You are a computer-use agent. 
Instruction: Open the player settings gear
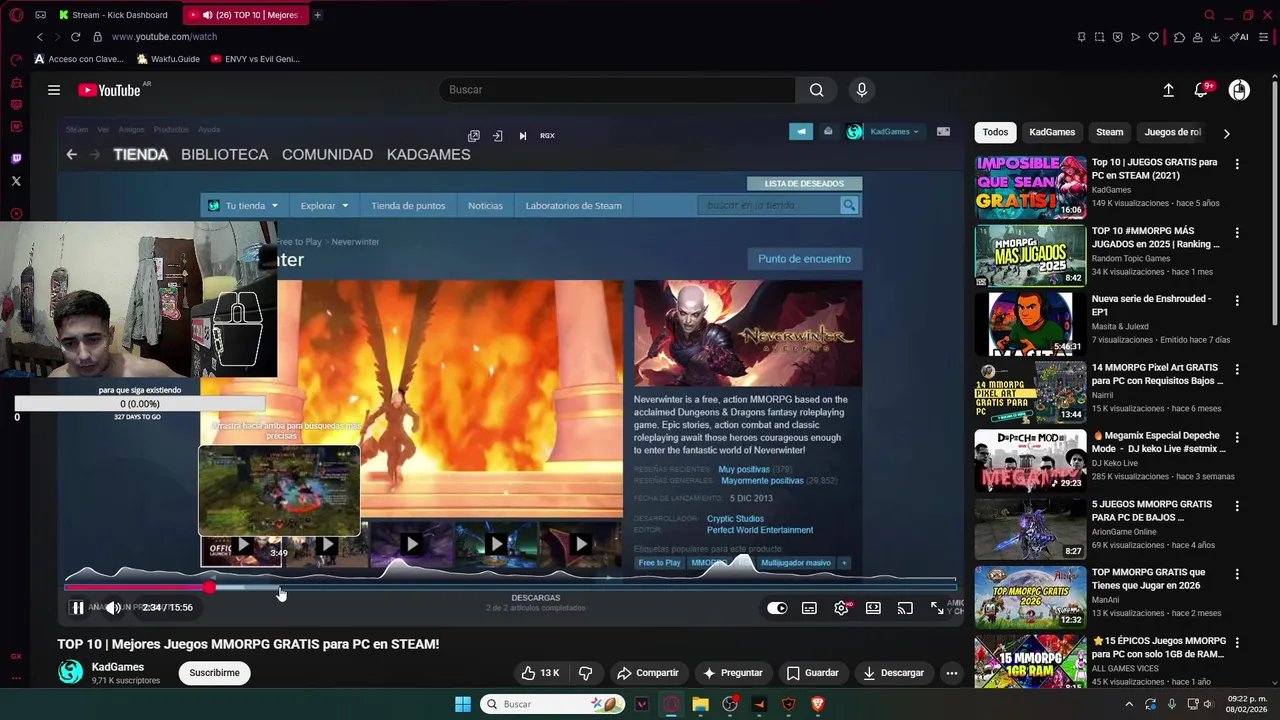(x=842, y=608)
